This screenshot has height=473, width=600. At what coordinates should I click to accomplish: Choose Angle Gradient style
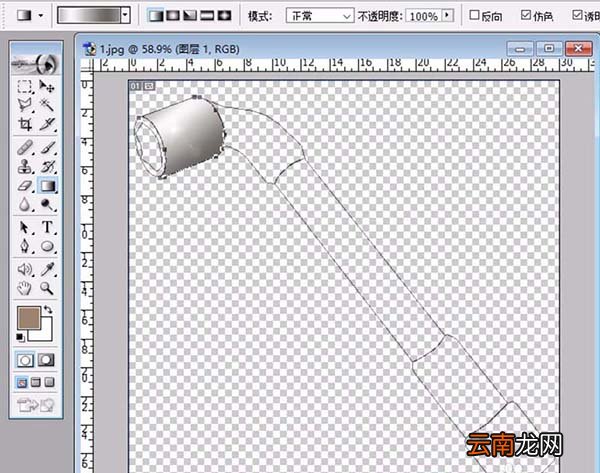tap(190, 16)
